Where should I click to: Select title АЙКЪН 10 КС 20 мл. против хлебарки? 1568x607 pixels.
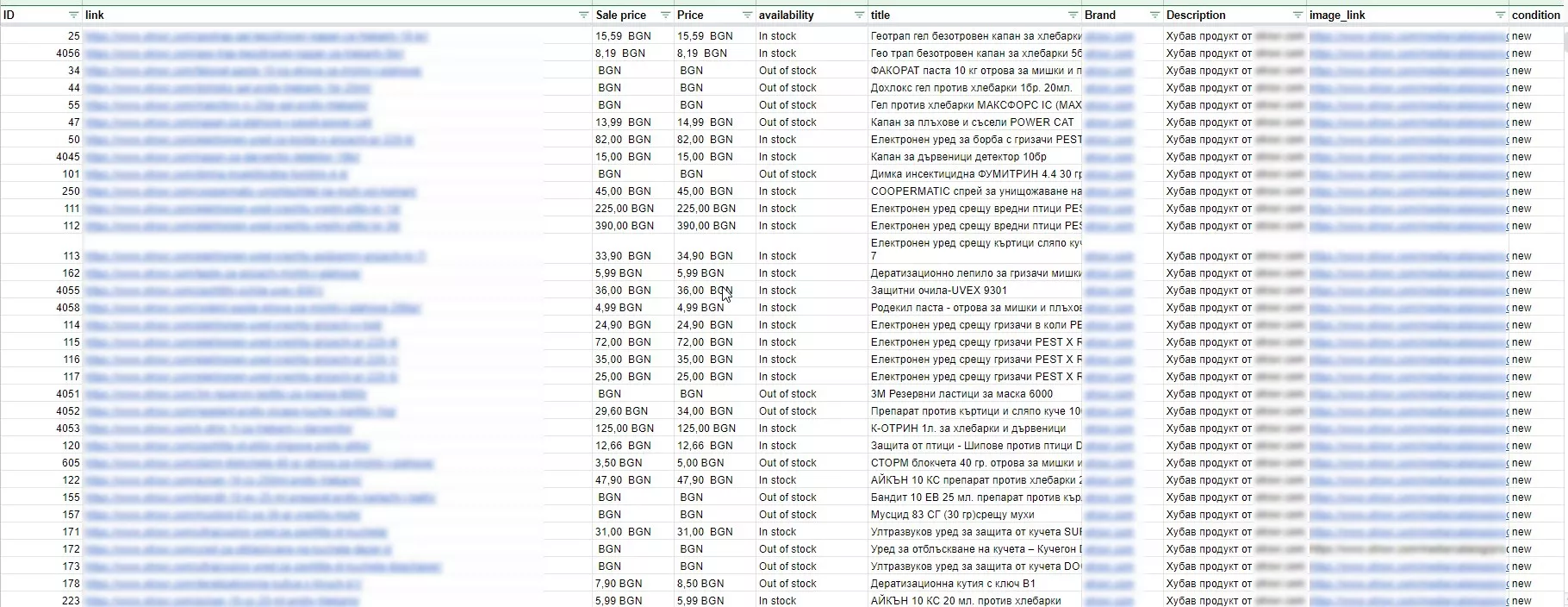coord(966,601)
